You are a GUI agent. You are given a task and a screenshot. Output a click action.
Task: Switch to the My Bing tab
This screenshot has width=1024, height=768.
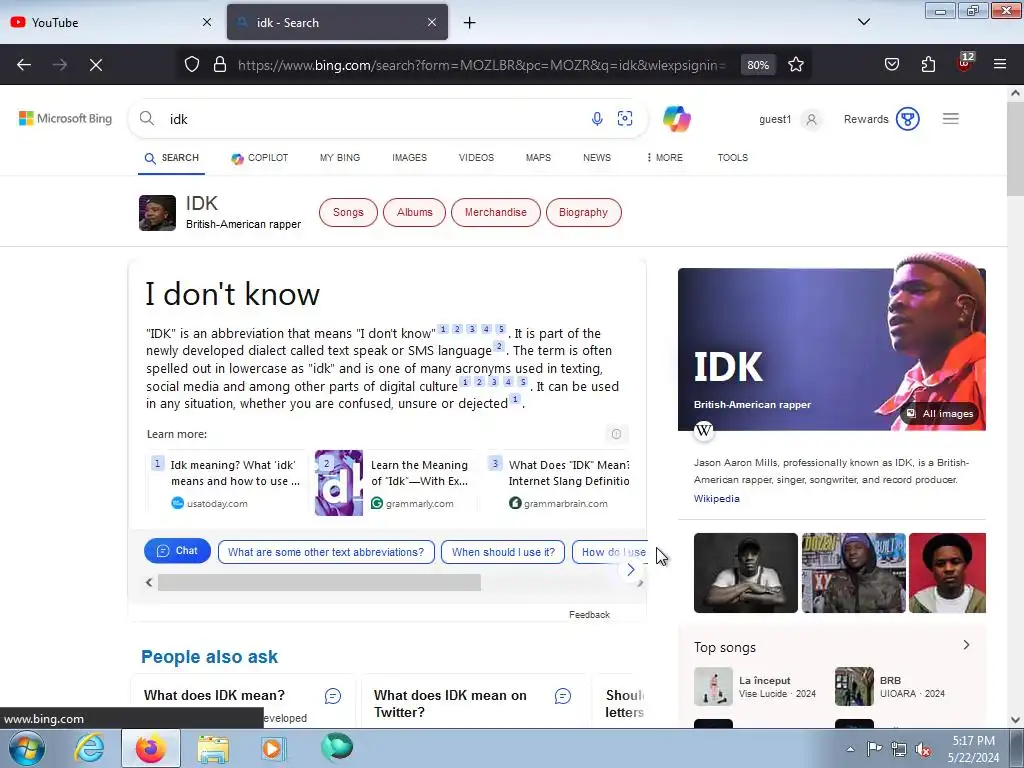(x=340, y=158)
